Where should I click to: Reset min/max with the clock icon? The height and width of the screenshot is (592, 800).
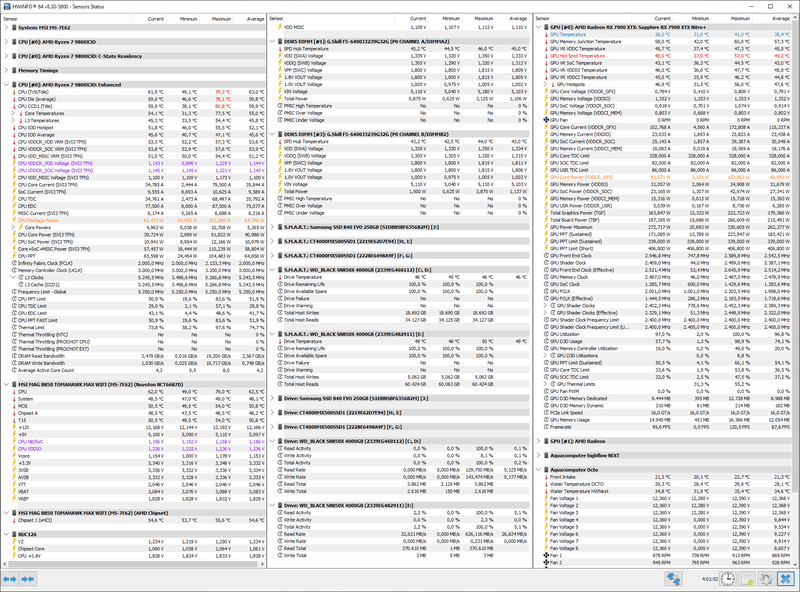[x=728, y=579]
